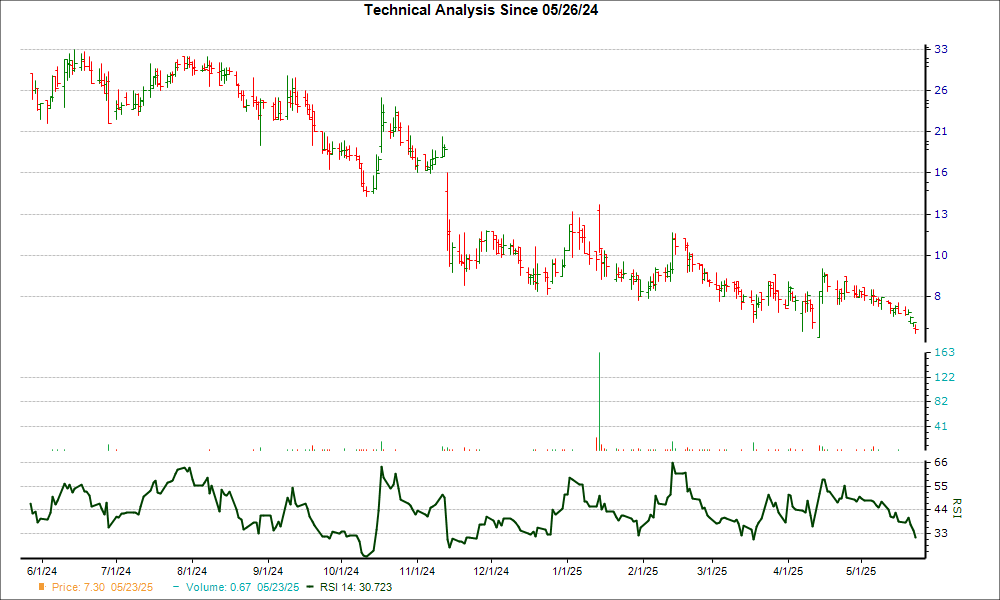Click the 9/1/24 date label
1000x600 pixels.
point(268,571)
